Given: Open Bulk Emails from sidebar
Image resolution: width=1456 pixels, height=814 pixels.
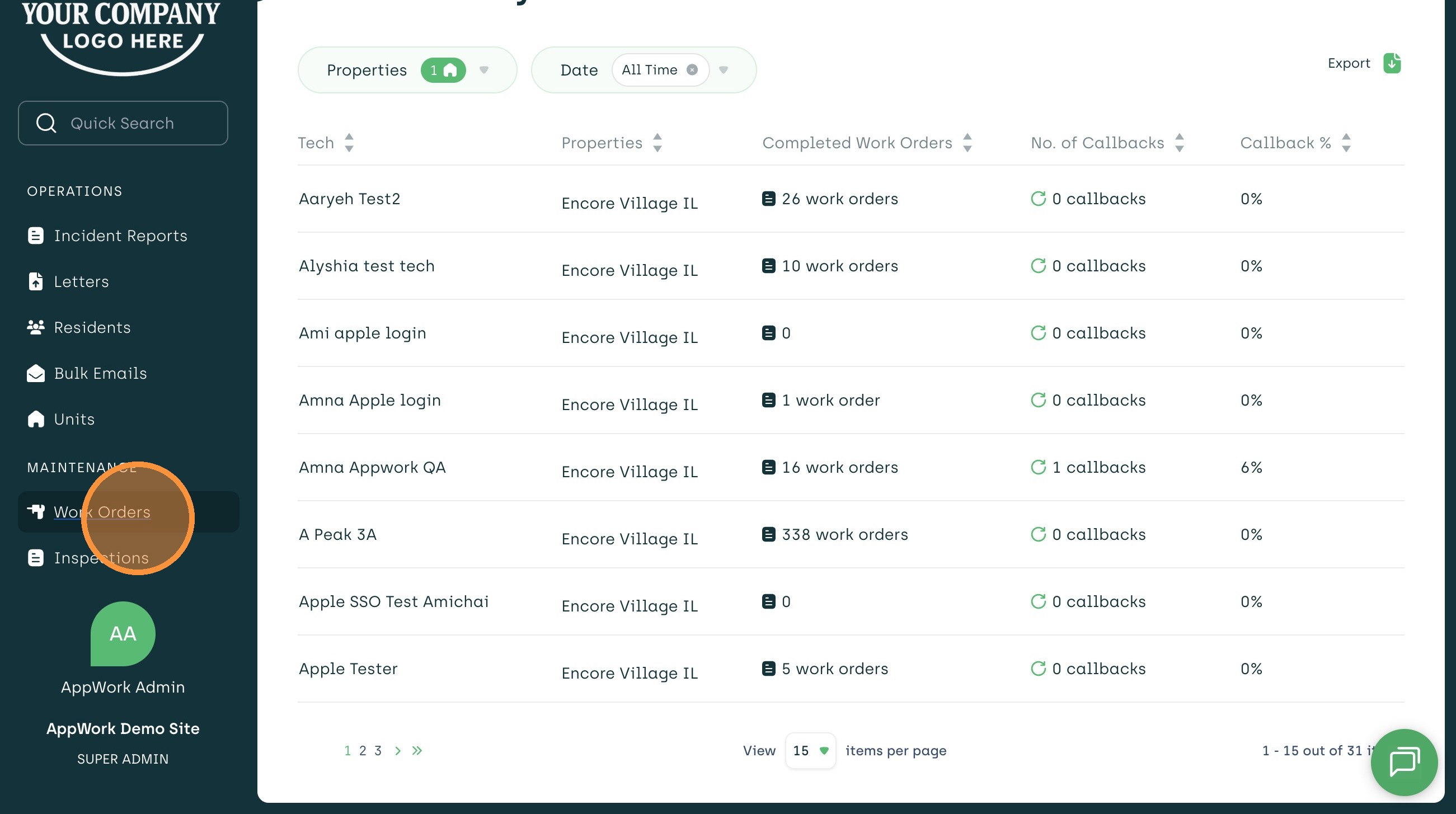Looking at the screenshot, I should click(100, 373).
